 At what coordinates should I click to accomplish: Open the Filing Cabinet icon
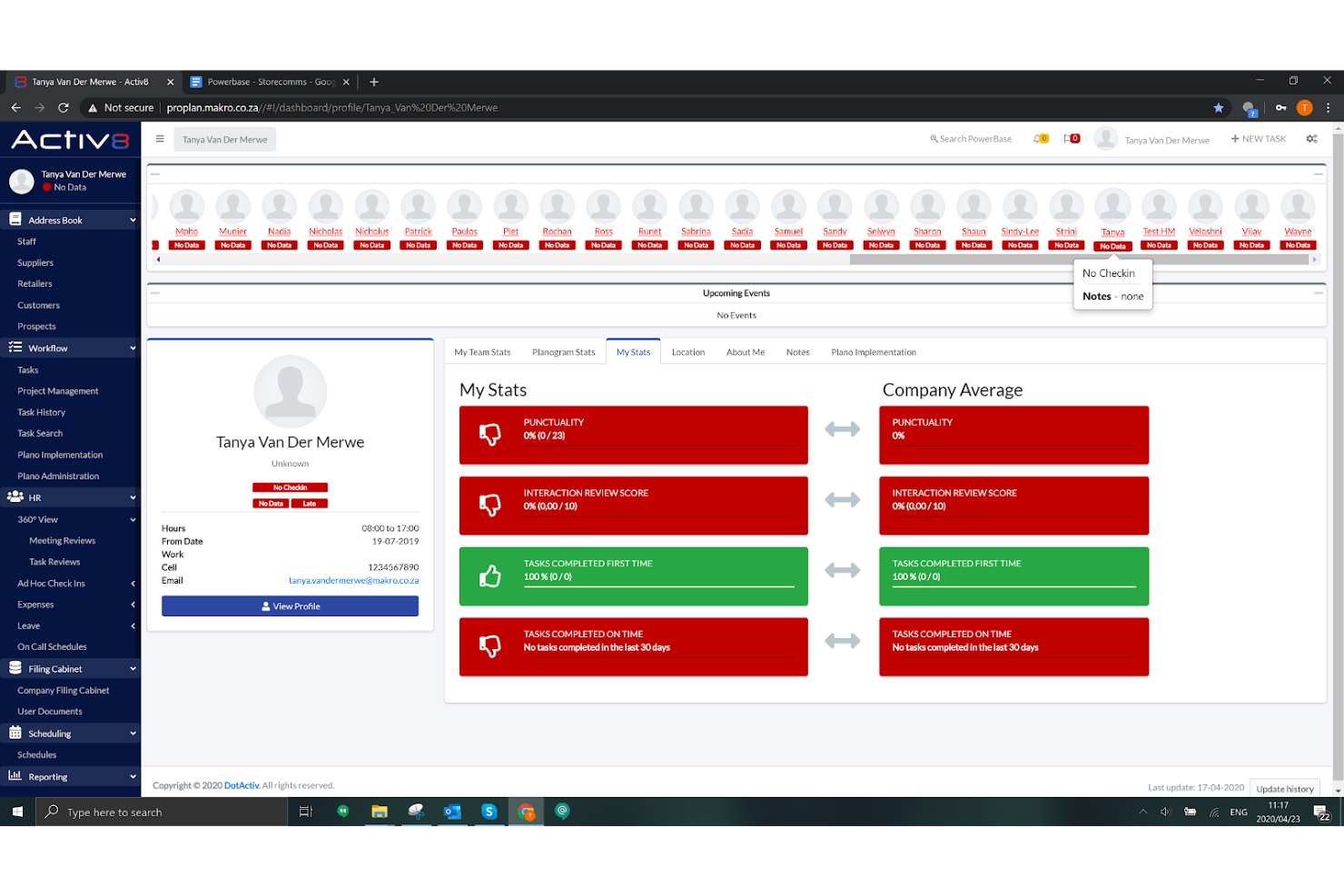pyautogui.click(x=15, y=668)
